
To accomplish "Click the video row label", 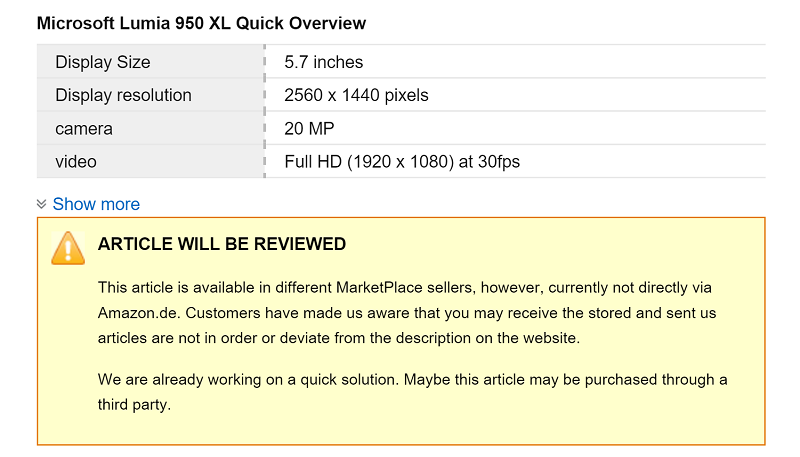I will 76,162.
